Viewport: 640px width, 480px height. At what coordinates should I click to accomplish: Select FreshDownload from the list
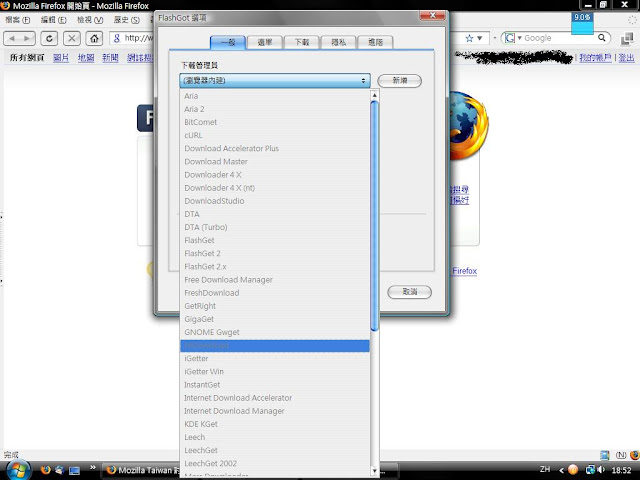click(x=275, y=293)
